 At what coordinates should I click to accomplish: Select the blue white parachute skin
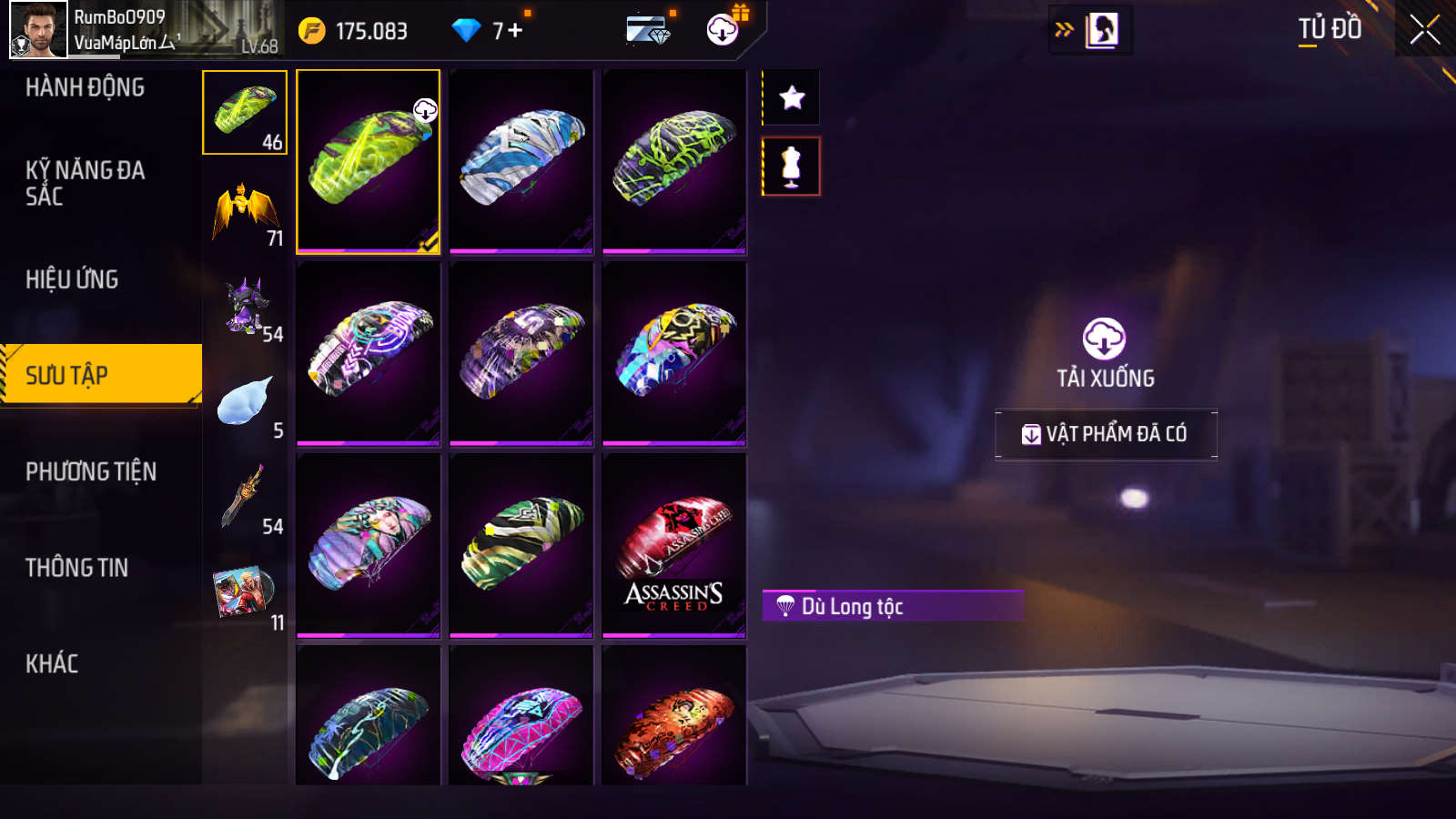(x=521, y=161)
